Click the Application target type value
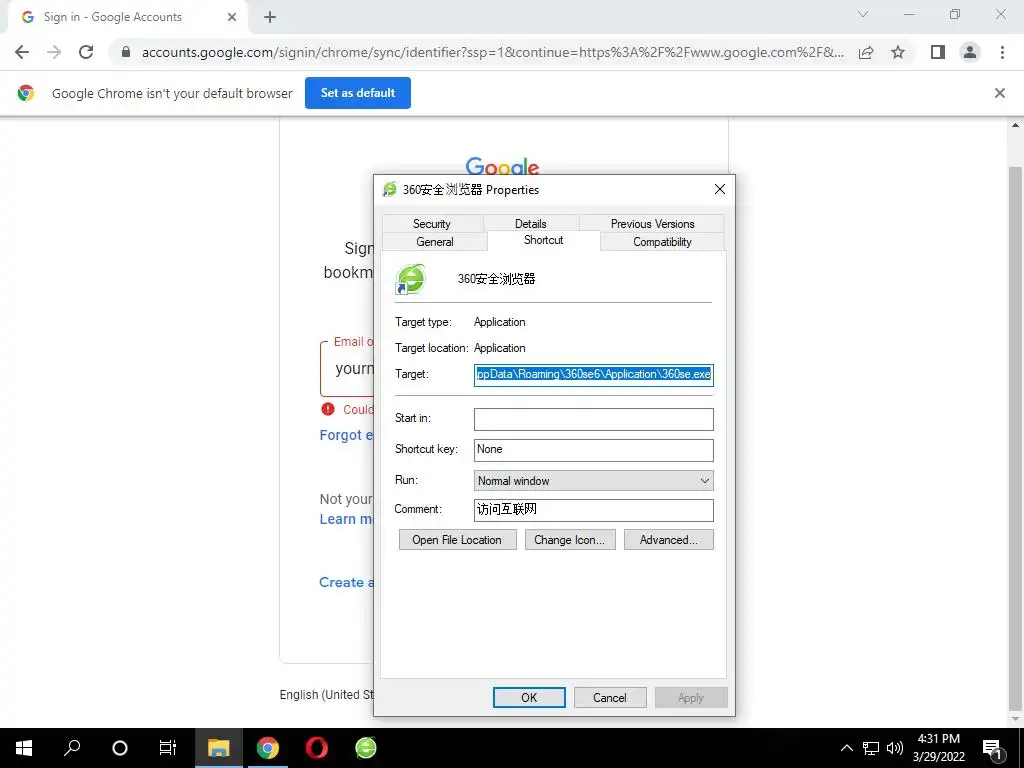The width and height of the screenshot is (1024, 768). click(500, 322)
